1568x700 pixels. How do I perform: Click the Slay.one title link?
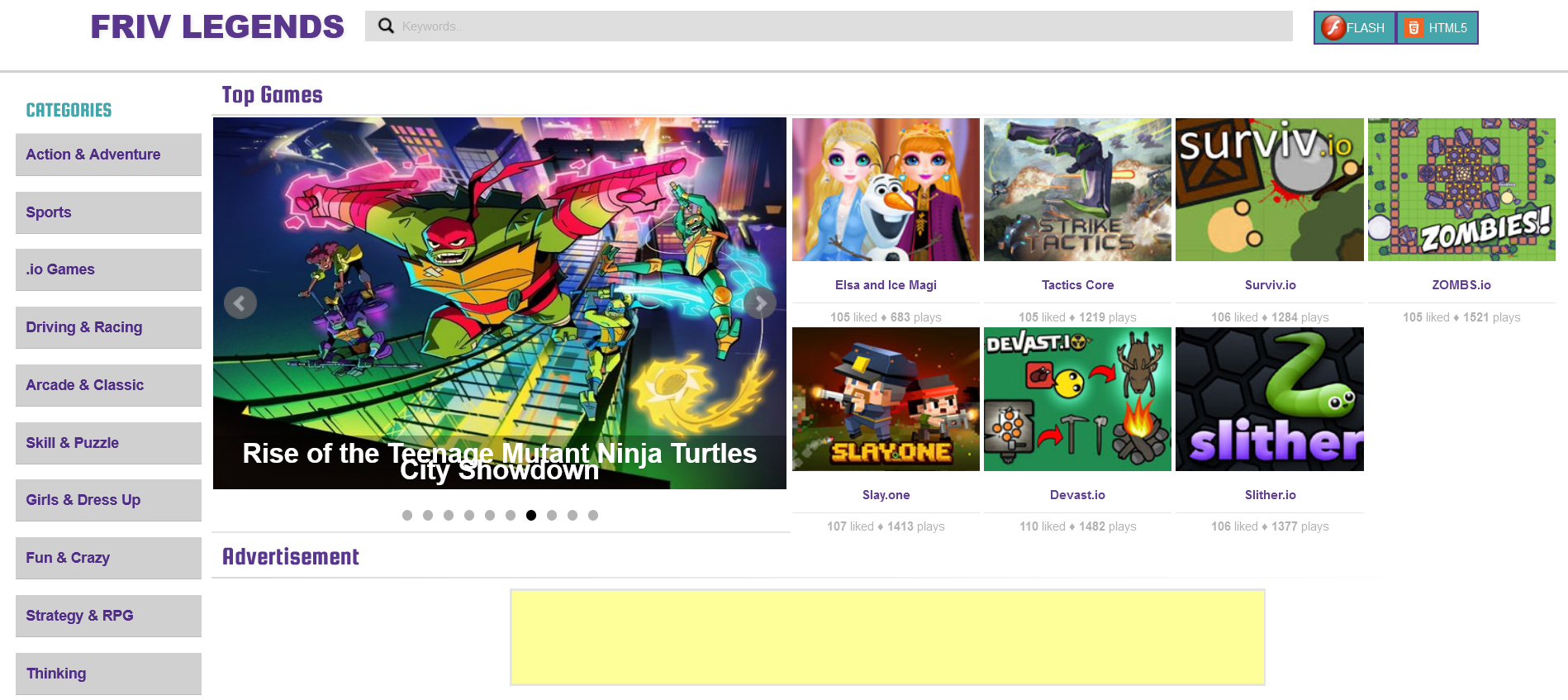886,495
